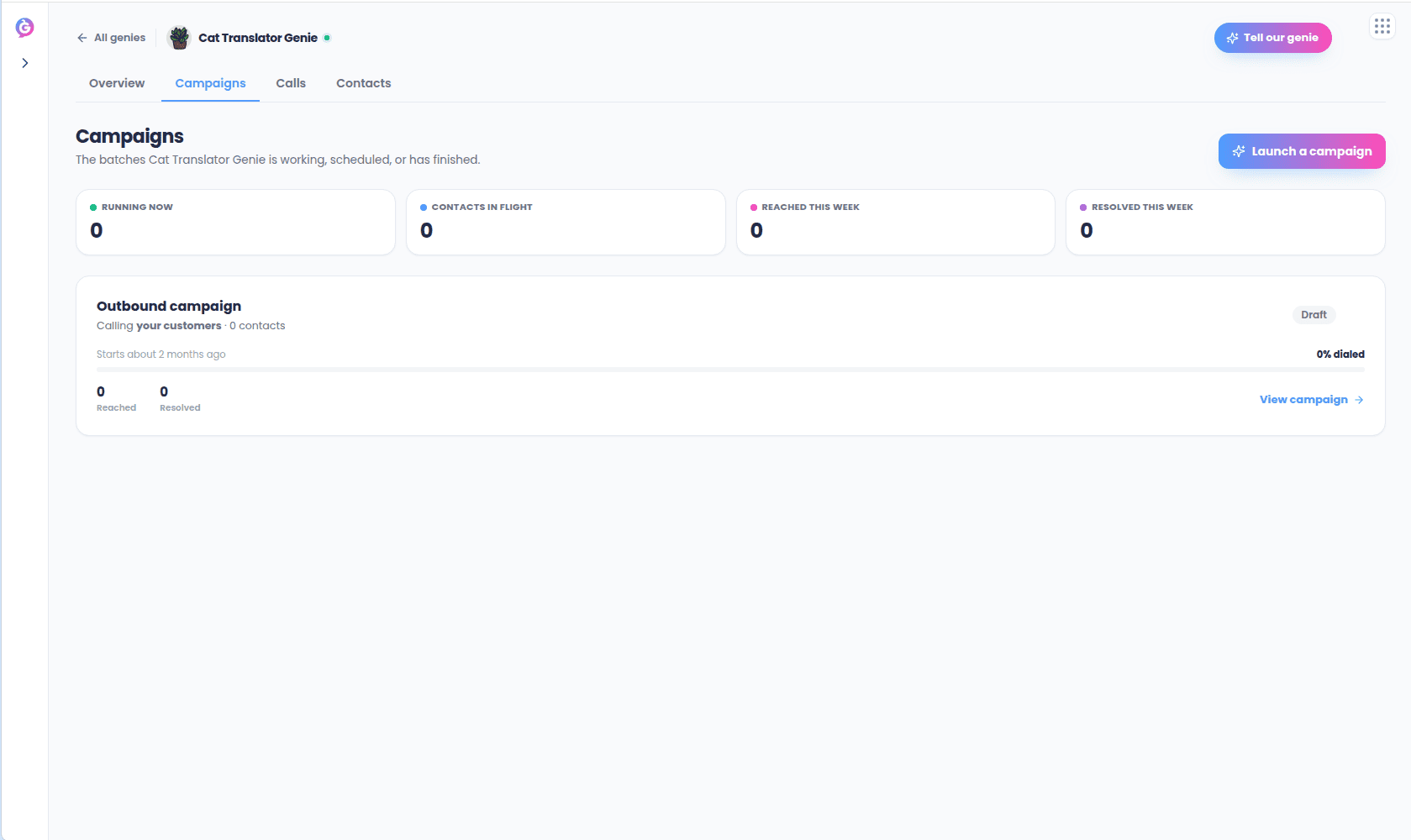Select the Campaigns tab
This screenshot has height=840, width=1411.
210,83
